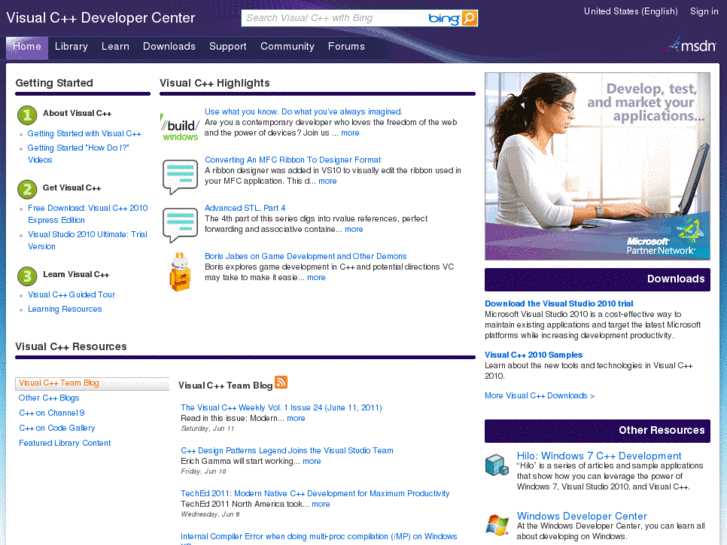Click the build windows logo thumbnail

coord(180,127)
